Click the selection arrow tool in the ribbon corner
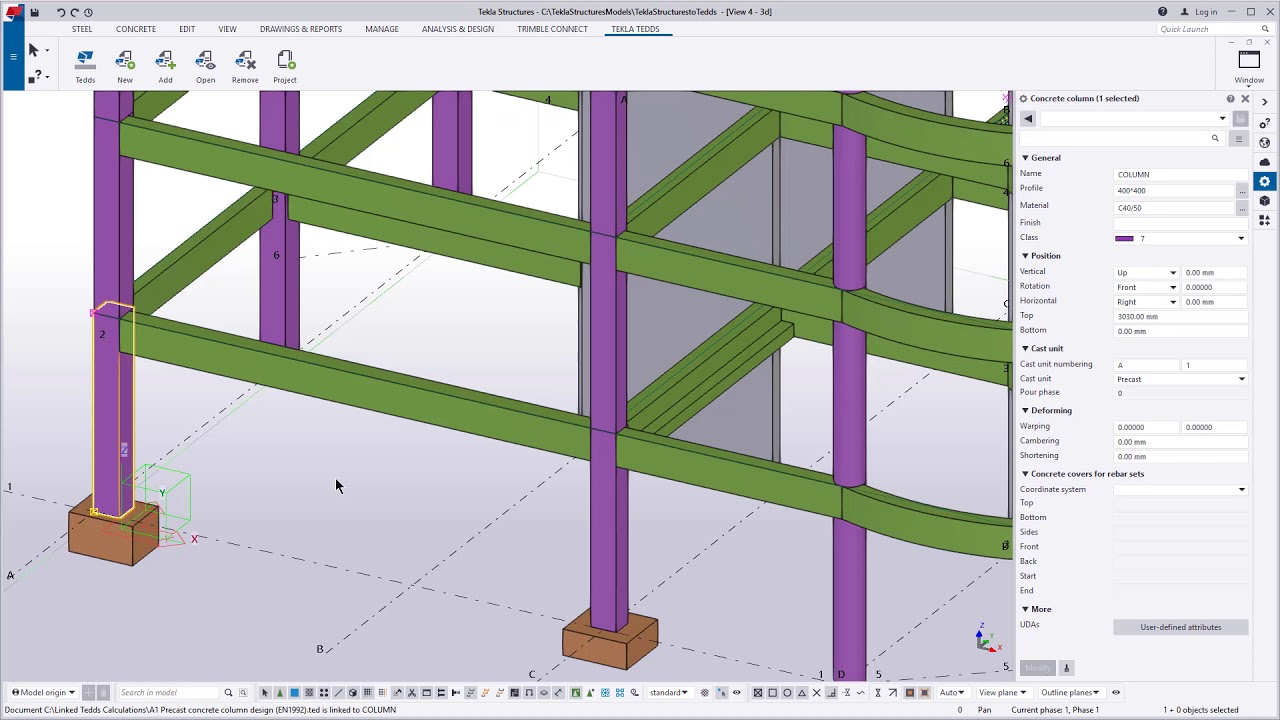The height and width of the screenshot is (720, 1280). pos(33,50)
